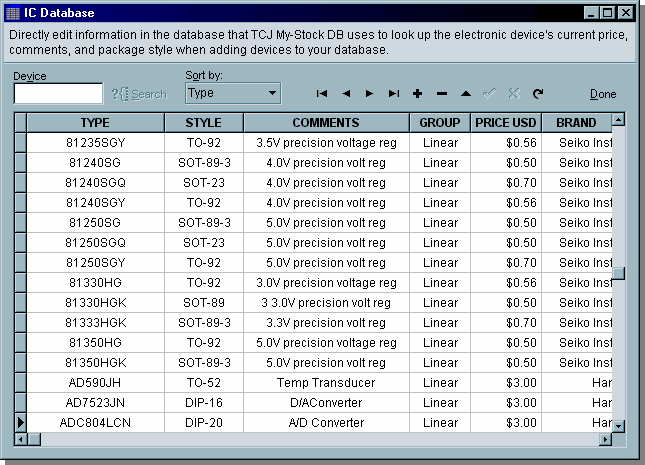Click the BRAND column header
Image resolution: width=645 pixels, height=465 pixels.
point(576,123)
